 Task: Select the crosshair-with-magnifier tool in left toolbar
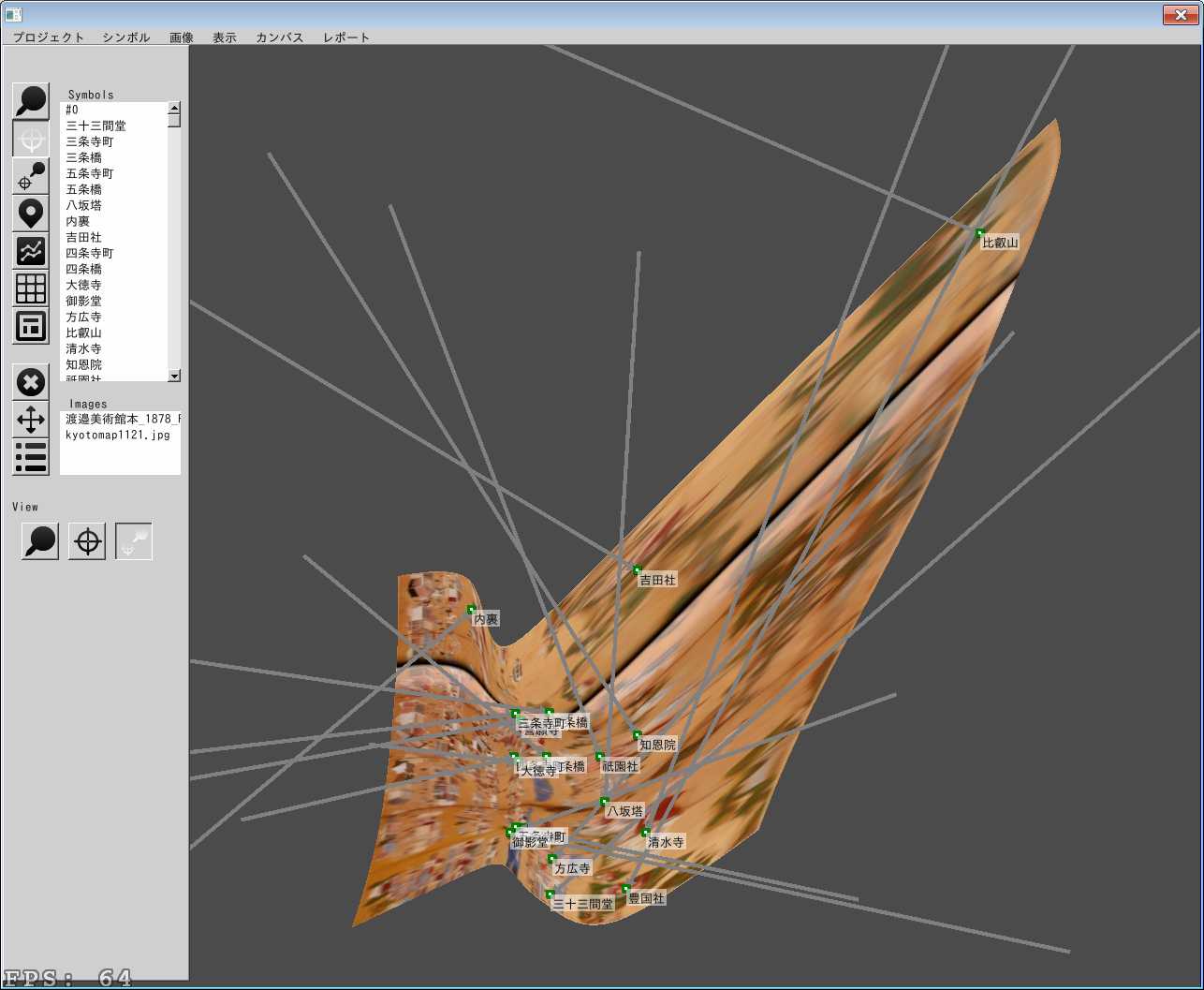31,176
